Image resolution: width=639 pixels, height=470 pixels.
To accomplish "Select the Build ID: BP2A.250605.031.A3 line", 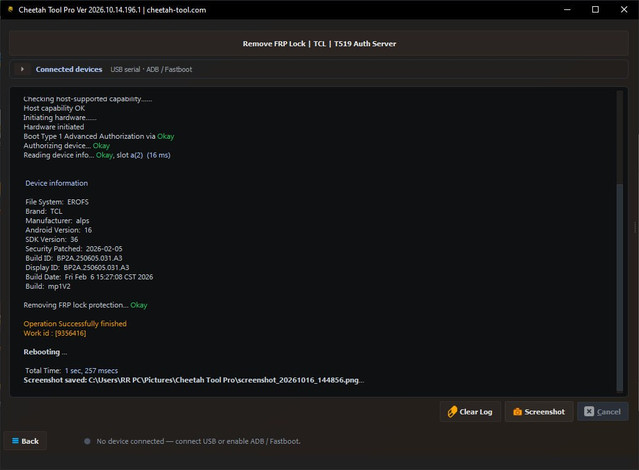I will pyautogui.click(x=74, y=258).
